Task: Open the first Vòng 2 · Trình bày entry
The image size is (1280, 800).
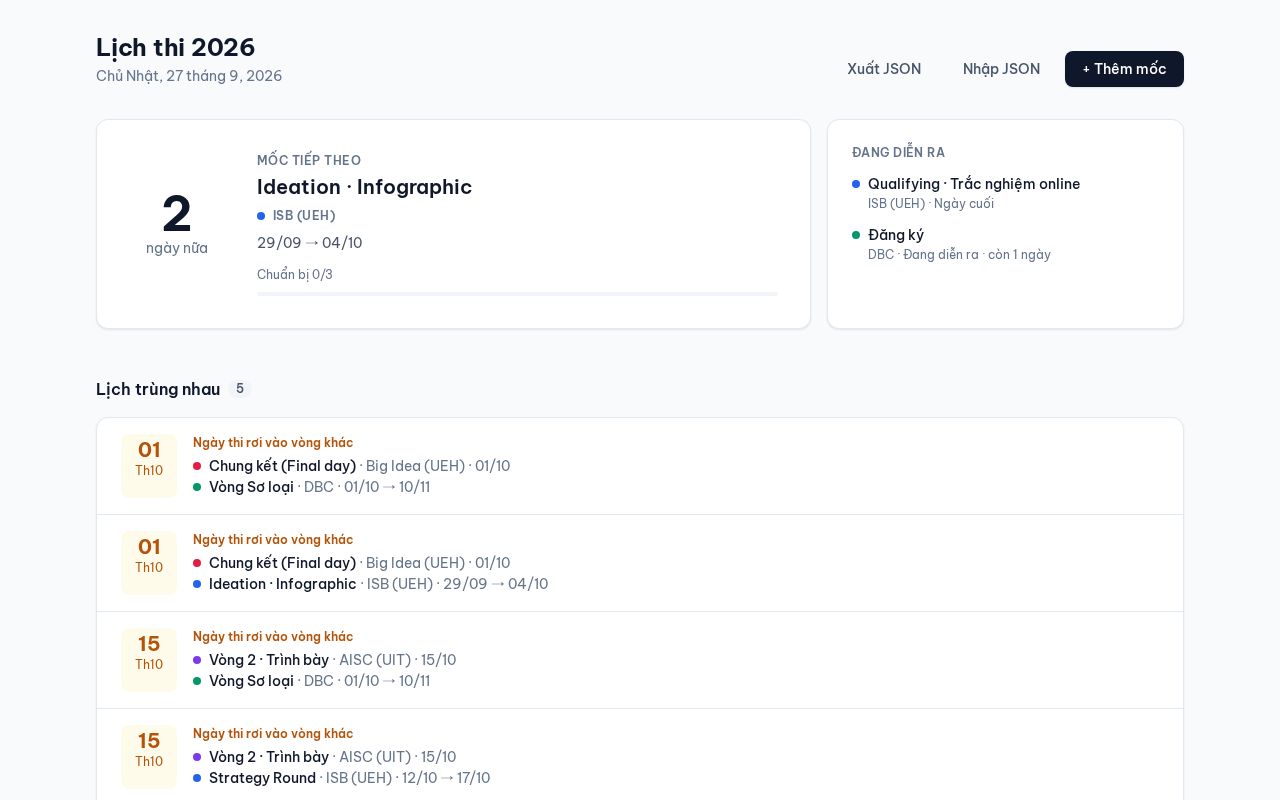Action: pyautogui.click(x=325, y=660)
